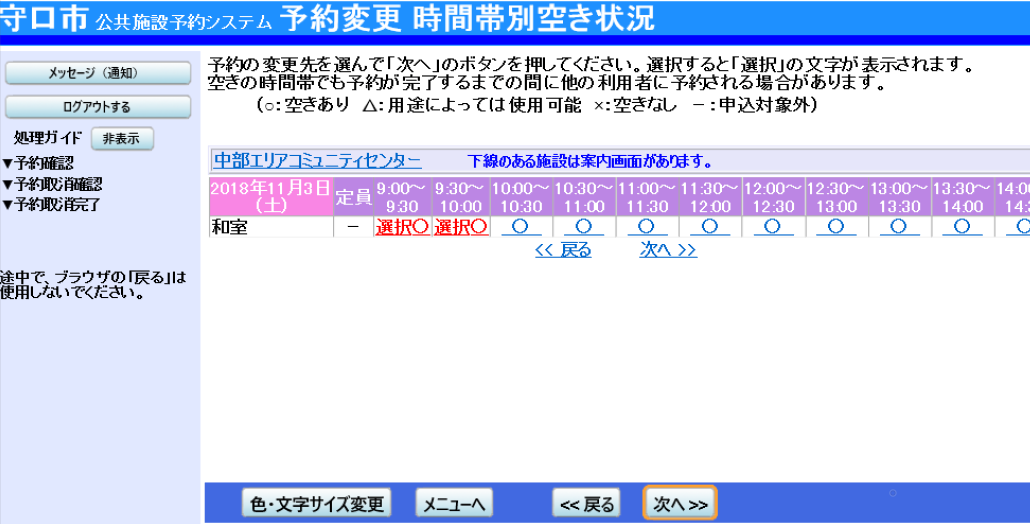Click the highlighted 次へ >> button
Viewport: 1030px width, 524px height.
[680, 504]
